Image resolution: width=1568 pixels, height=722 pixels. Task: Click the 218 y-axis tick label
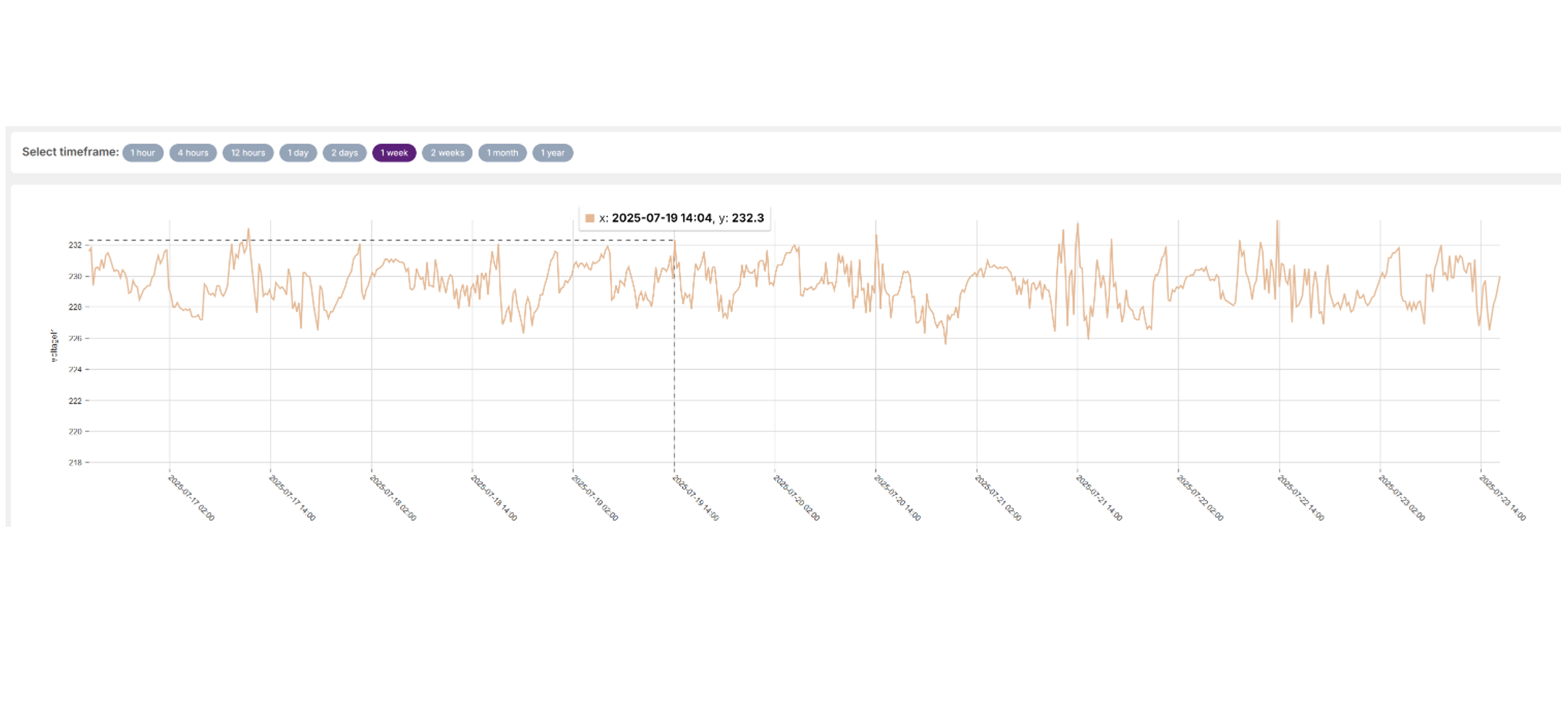[x=75, y=463]
